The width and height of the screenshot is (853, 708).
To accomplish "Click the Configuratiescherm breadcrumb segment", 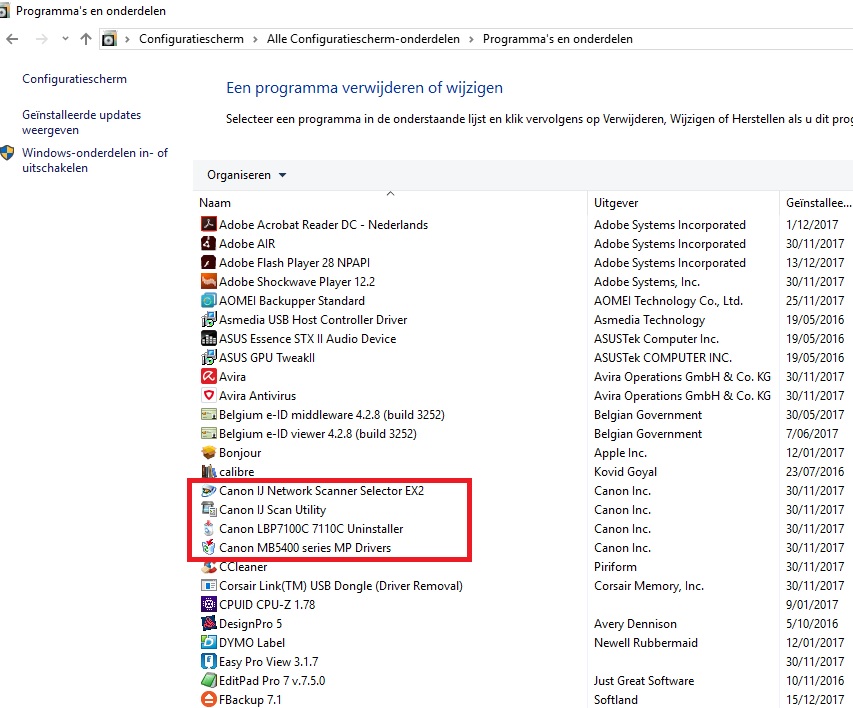I will [191, 39].
